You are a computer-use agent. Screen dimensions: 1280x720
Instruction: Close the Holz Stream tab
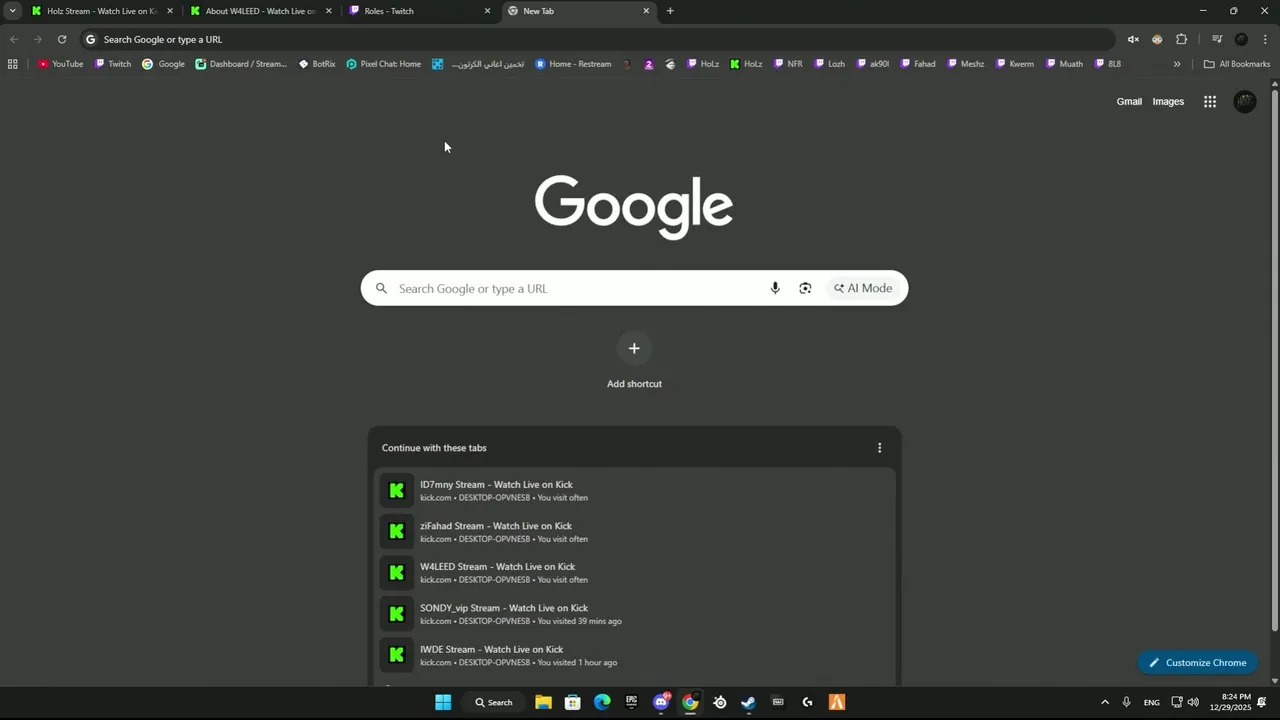click(169, 11)
